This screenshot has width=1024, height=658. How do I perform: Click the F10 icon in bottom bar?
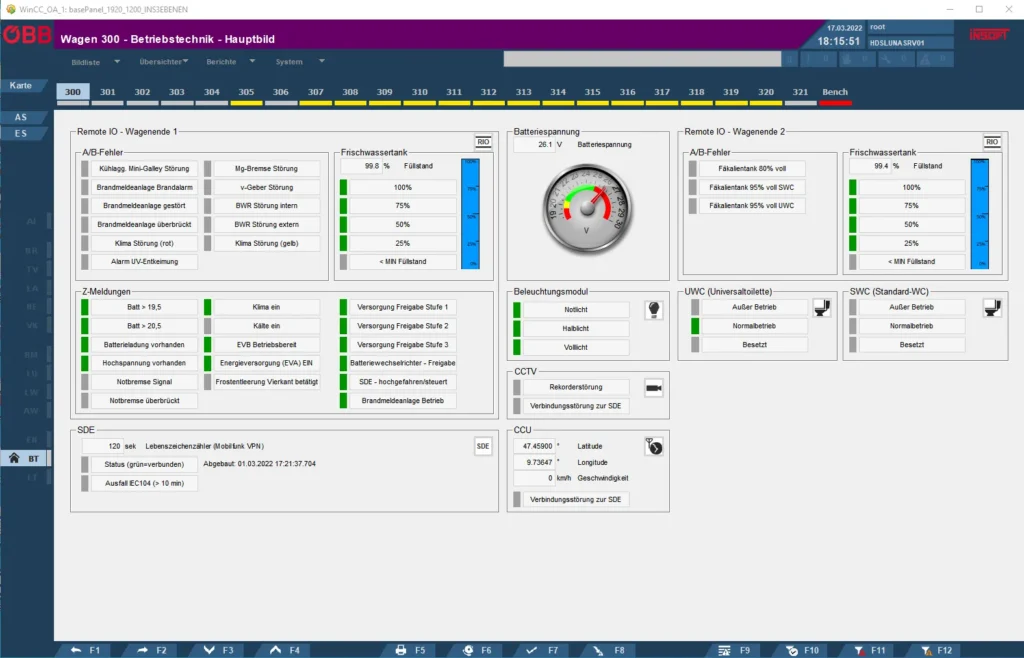pos(792,650)
